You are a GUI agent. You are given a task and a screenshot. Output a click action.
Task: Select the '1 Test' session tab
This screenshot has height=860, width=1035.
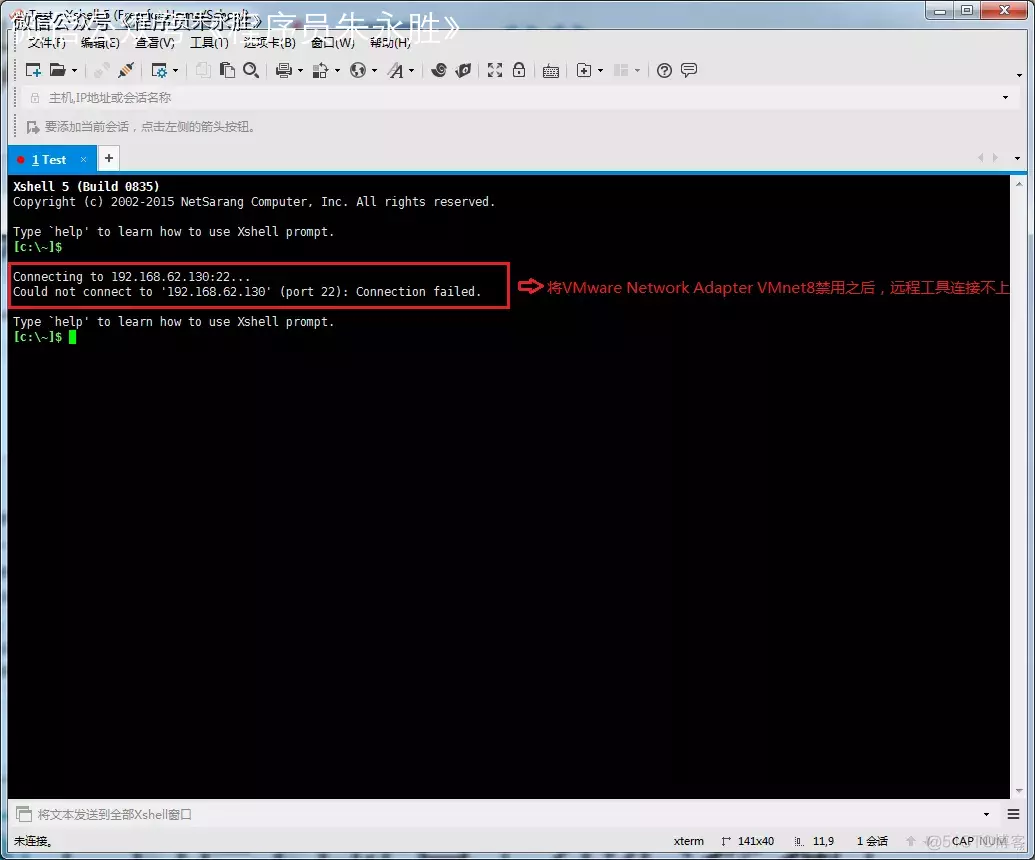(x=48, y=159)
